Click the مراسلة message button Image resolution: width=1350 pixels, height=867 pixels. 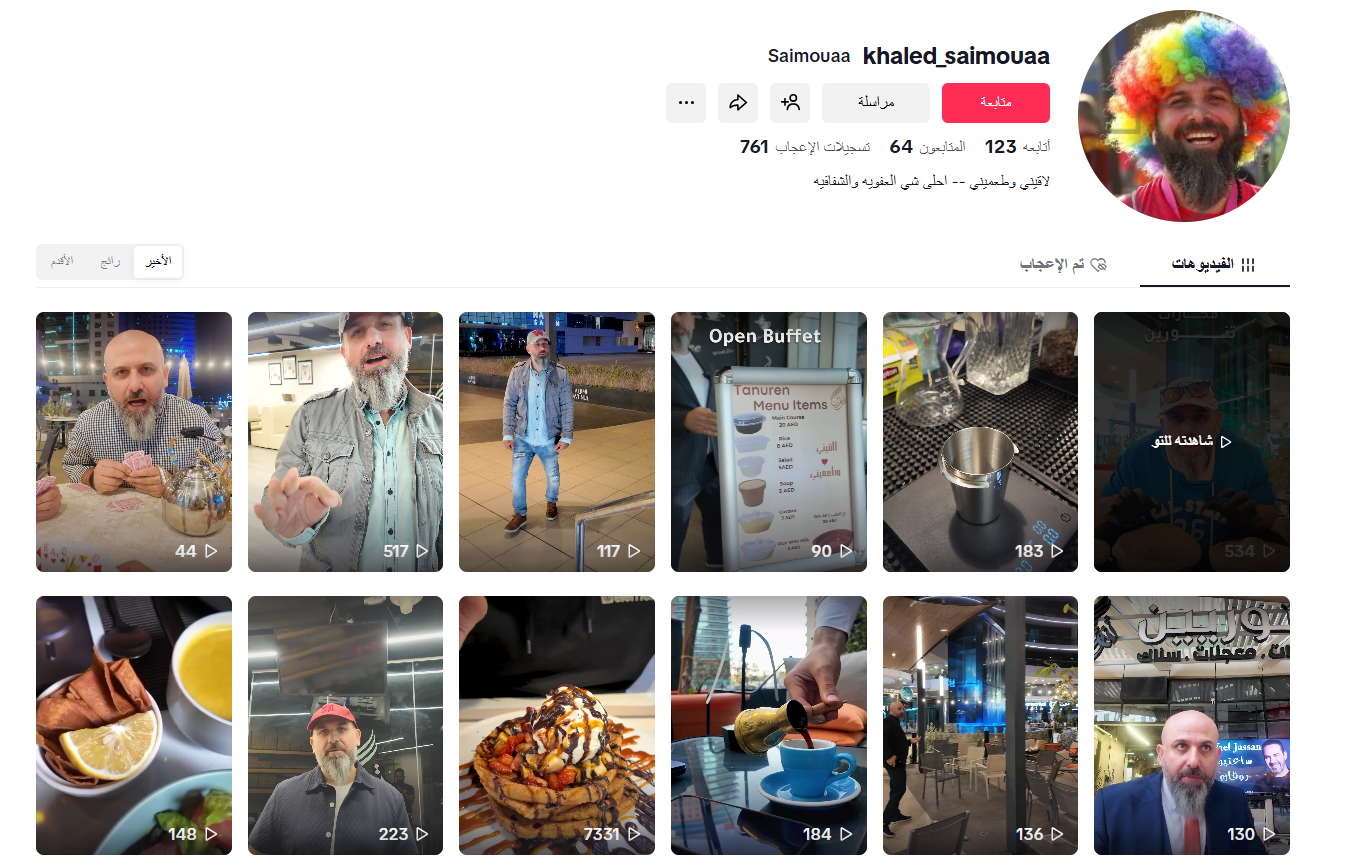(x=876, y=103)
